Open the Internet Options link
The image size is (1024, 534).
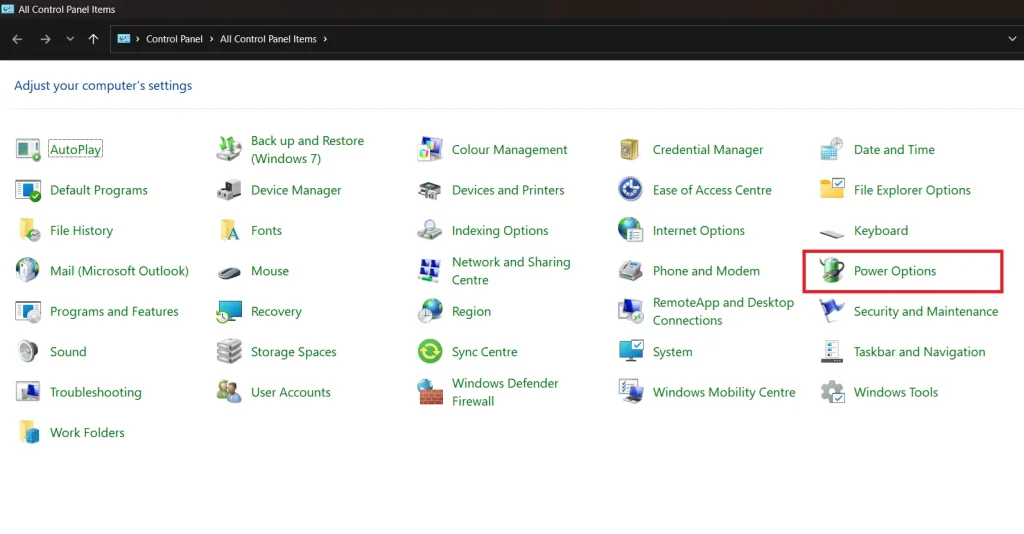699,230
